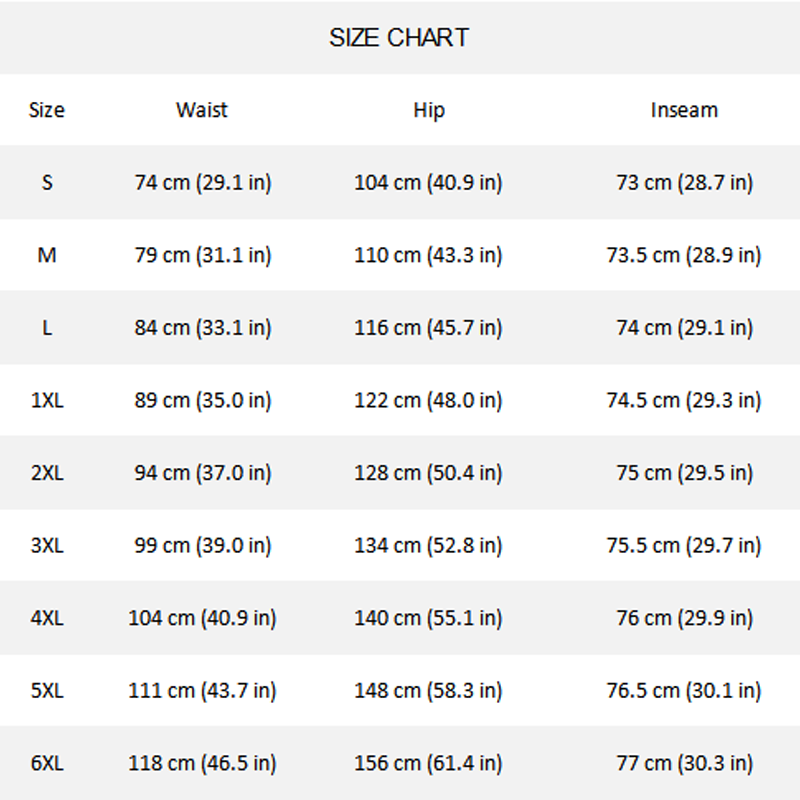Click the 110 cm (43.3 in) hip cell
The image size is (800, 800).
pos(428,255)
